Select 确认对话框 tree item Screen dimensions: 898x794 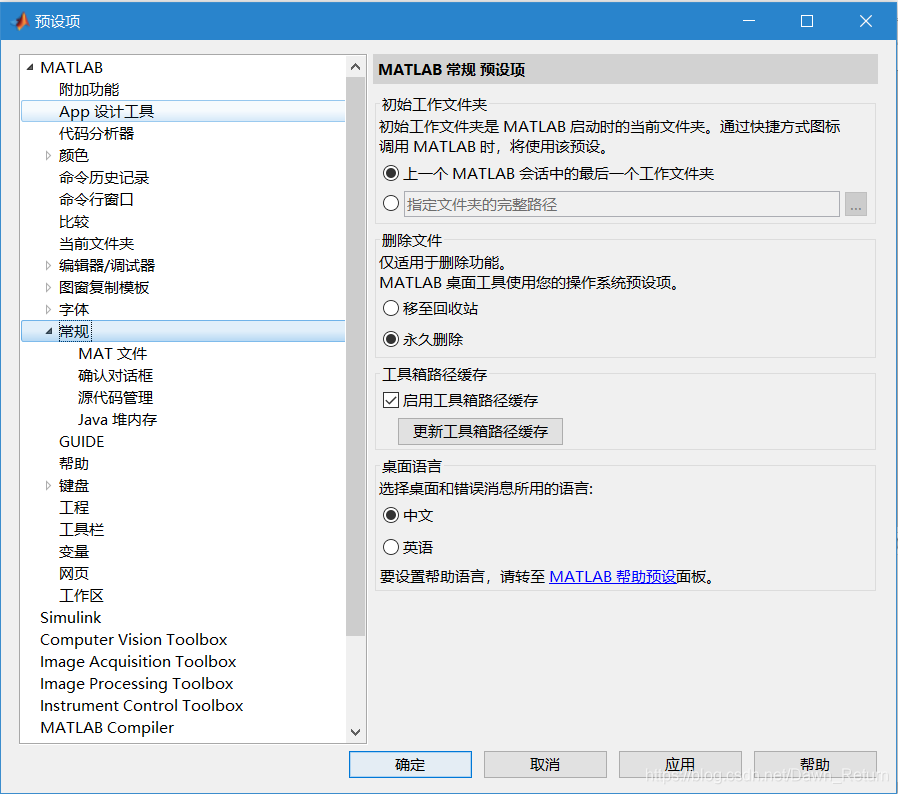[x=116, y=375]
